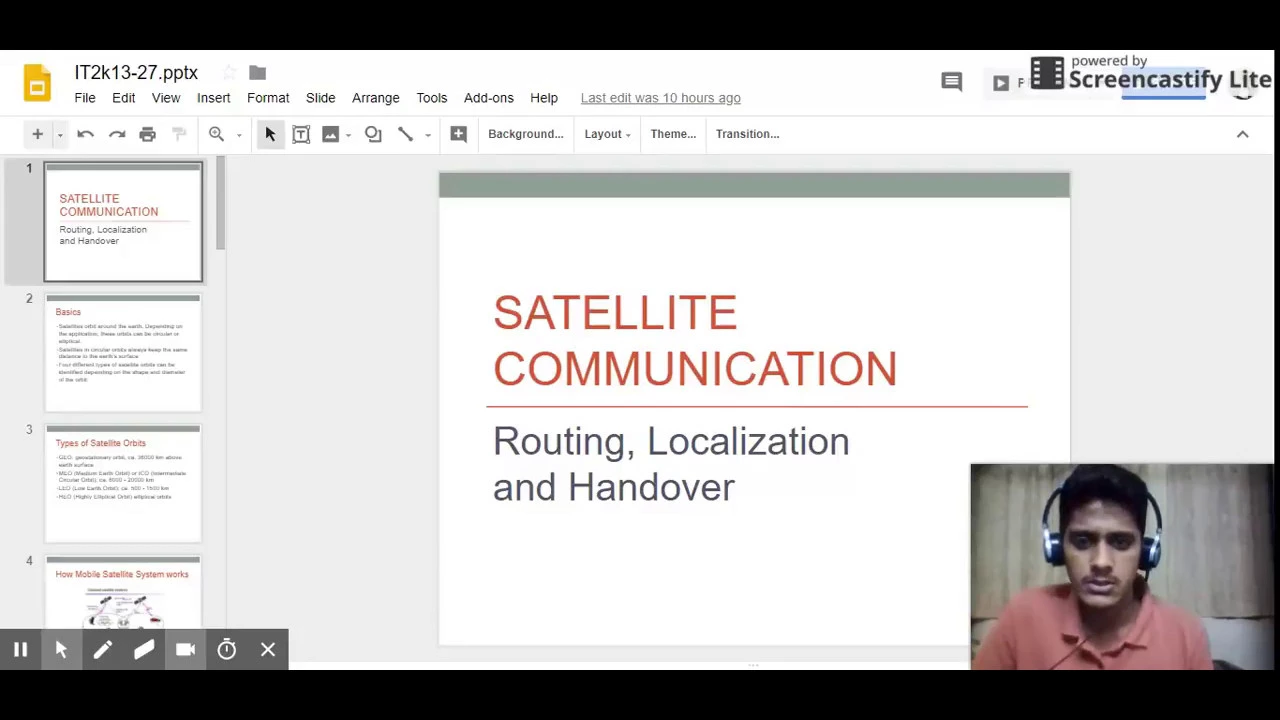1280x720 pixels.
Task: Select the Screencastify pen tool
Action: (x=102, y=650)
